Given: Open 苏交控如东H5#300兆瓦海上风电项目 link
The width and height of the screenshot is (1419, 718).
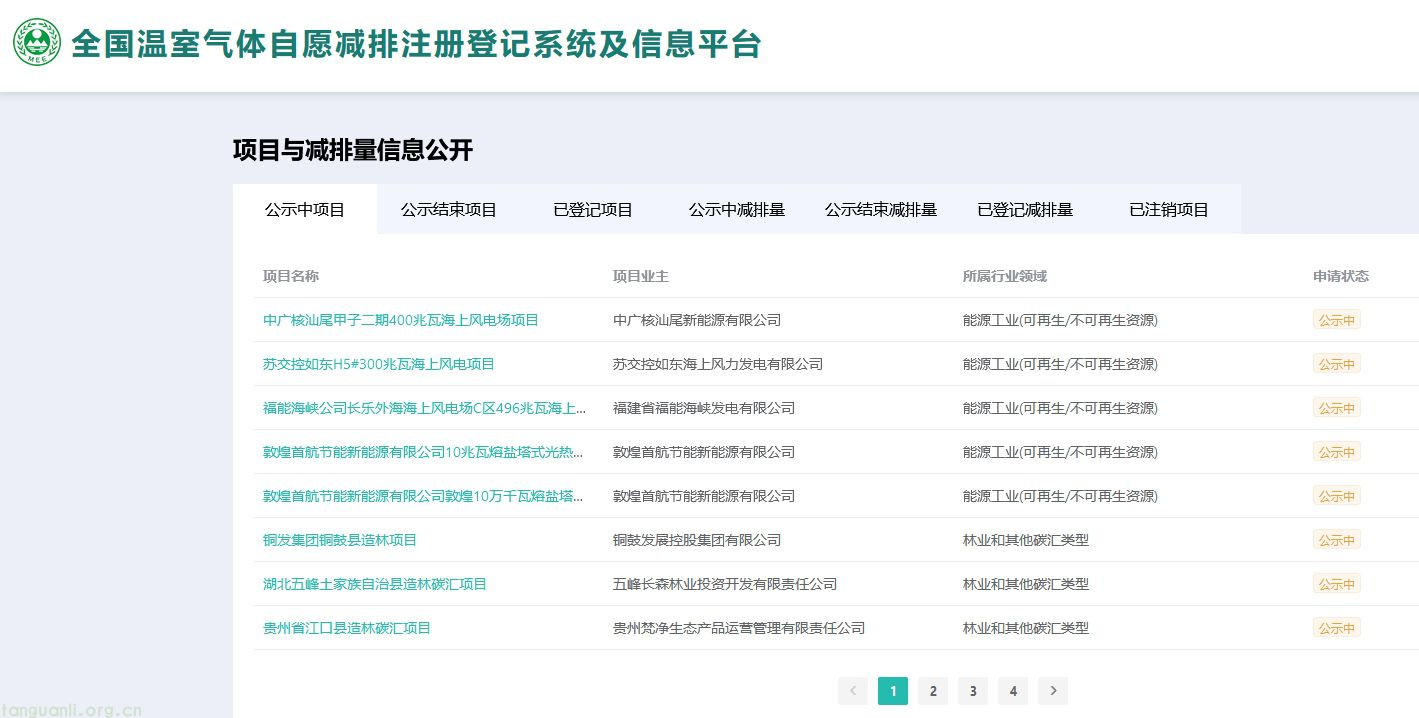Looking at the screenshot, I should 379,364.
